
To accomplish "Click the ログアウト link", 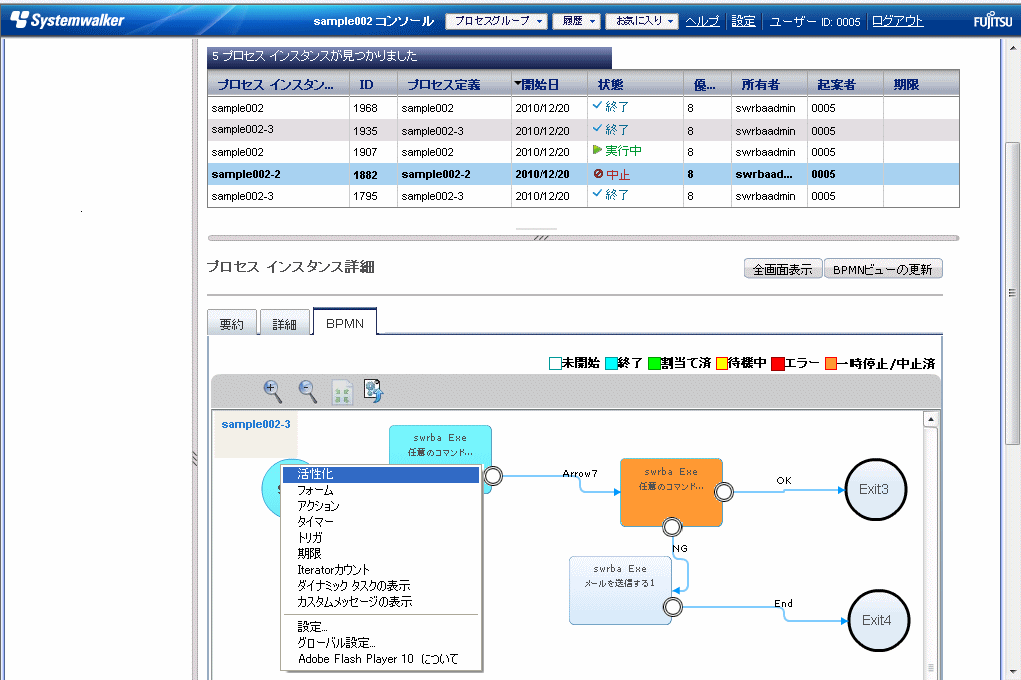I will tap(897, 21).
